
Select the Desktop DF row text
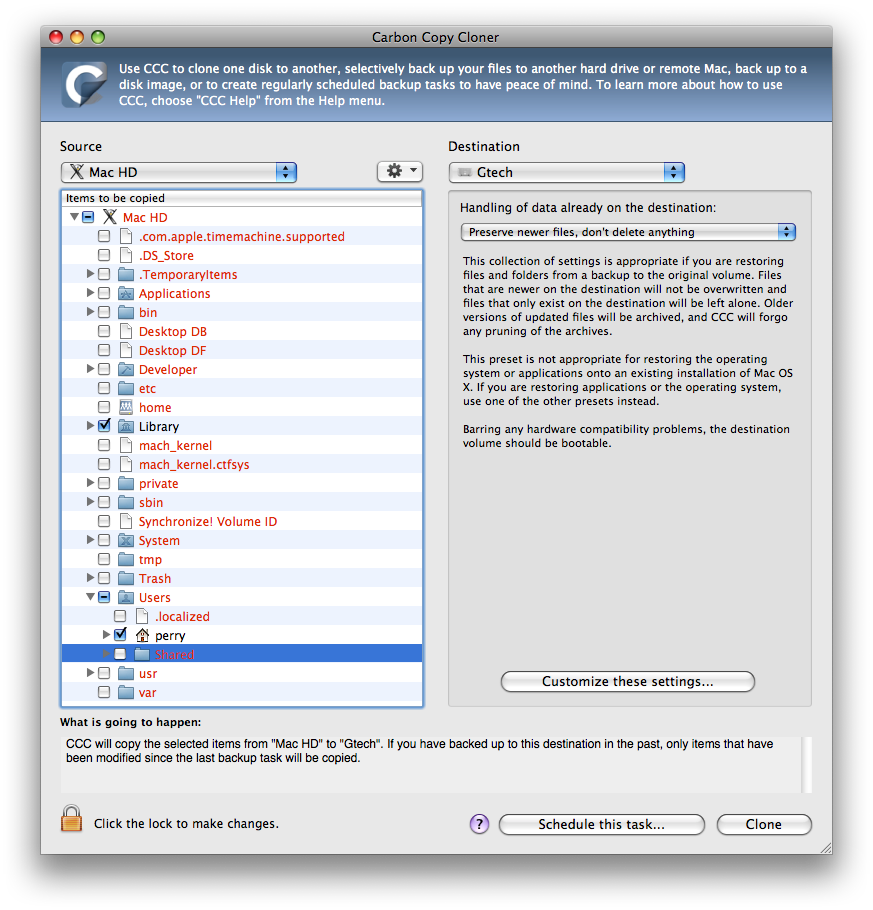tap(172, 351)
